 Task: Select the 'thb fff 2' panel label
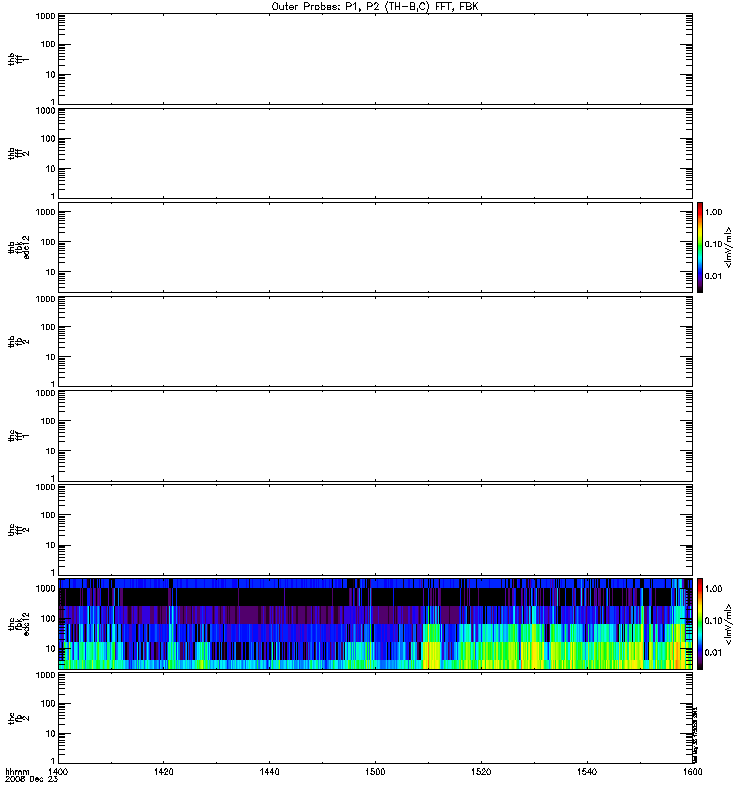point(18,153)
